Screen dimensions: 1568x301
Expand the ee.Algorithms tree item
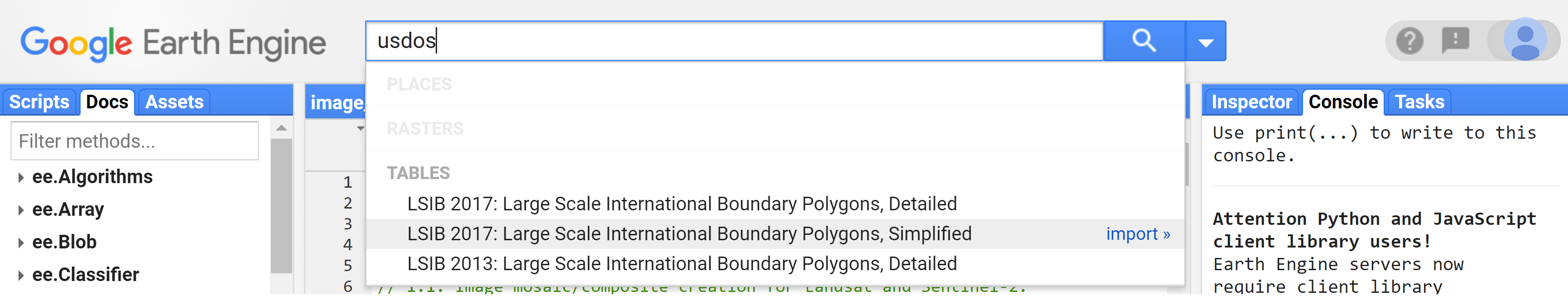(21, 178)
